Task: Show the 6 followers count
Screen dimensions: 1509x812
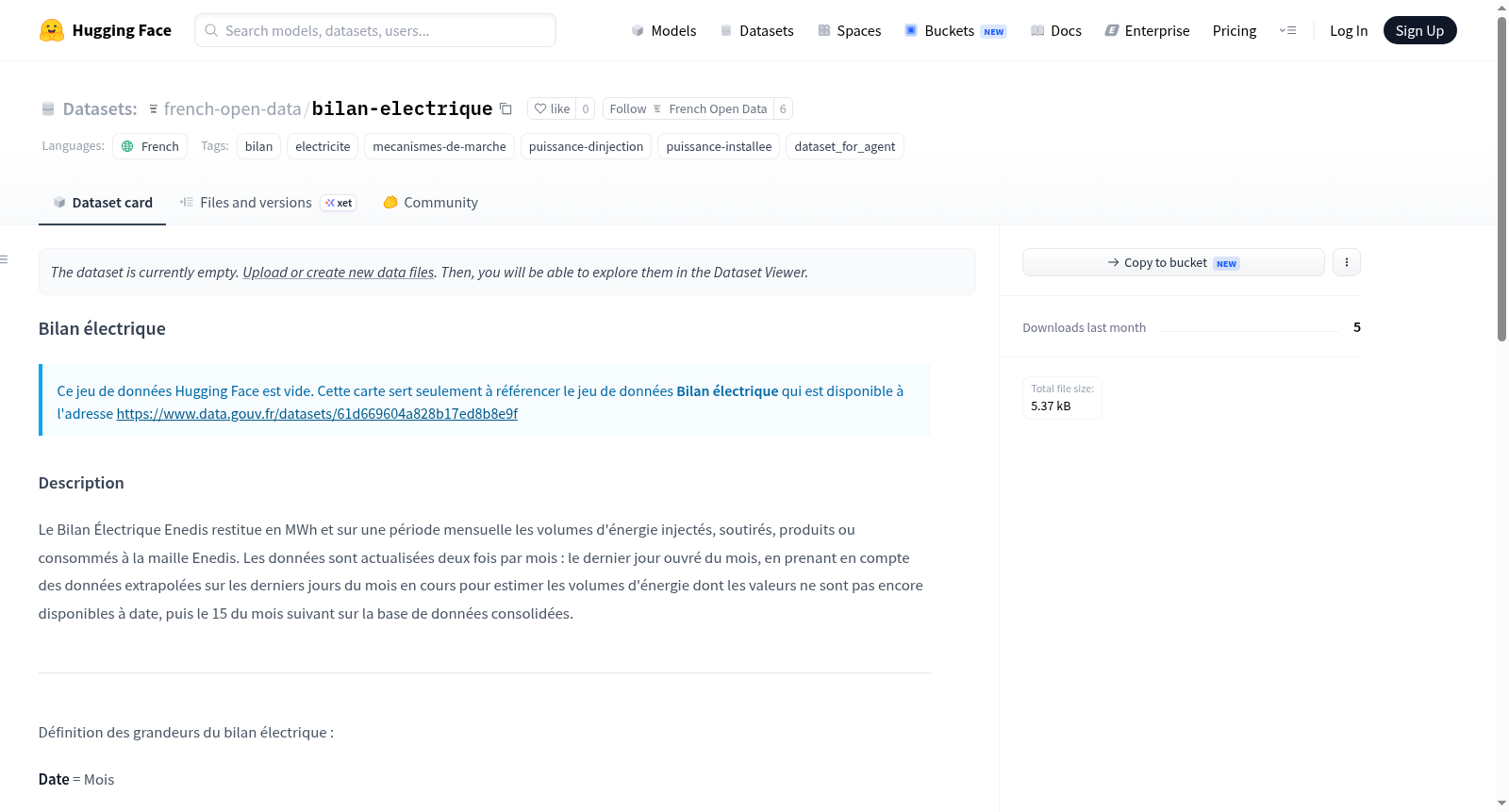Action: [783, 108]
